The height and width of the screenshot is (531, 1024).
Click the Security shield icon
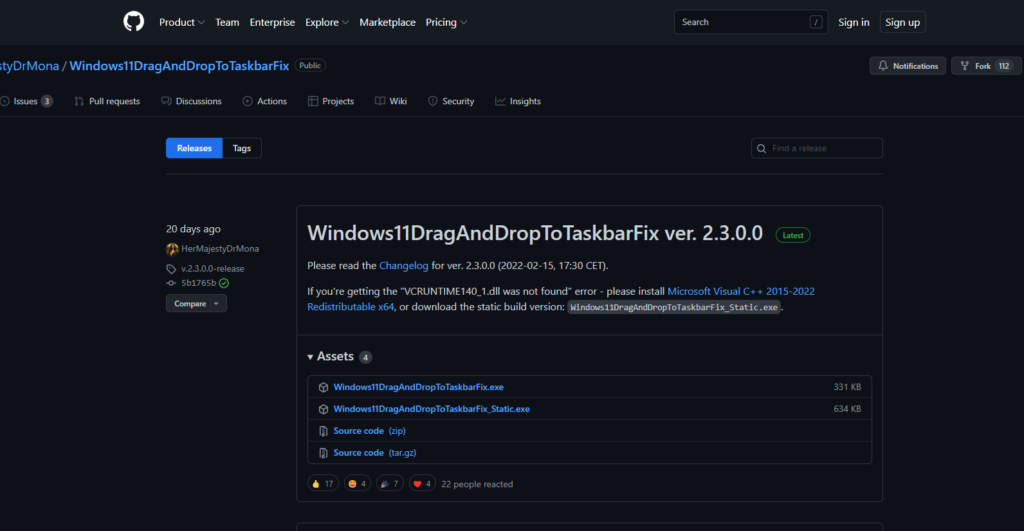(x=432, y=101)
